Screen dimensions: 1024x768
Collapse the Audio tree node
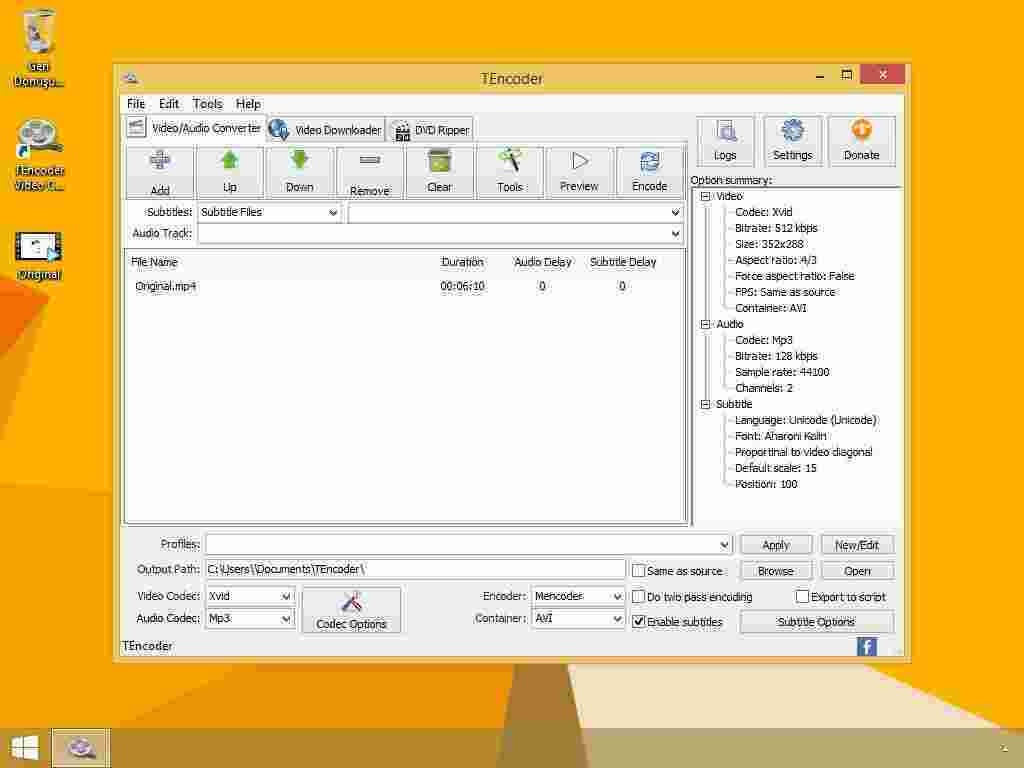click(x=705, y=324)
